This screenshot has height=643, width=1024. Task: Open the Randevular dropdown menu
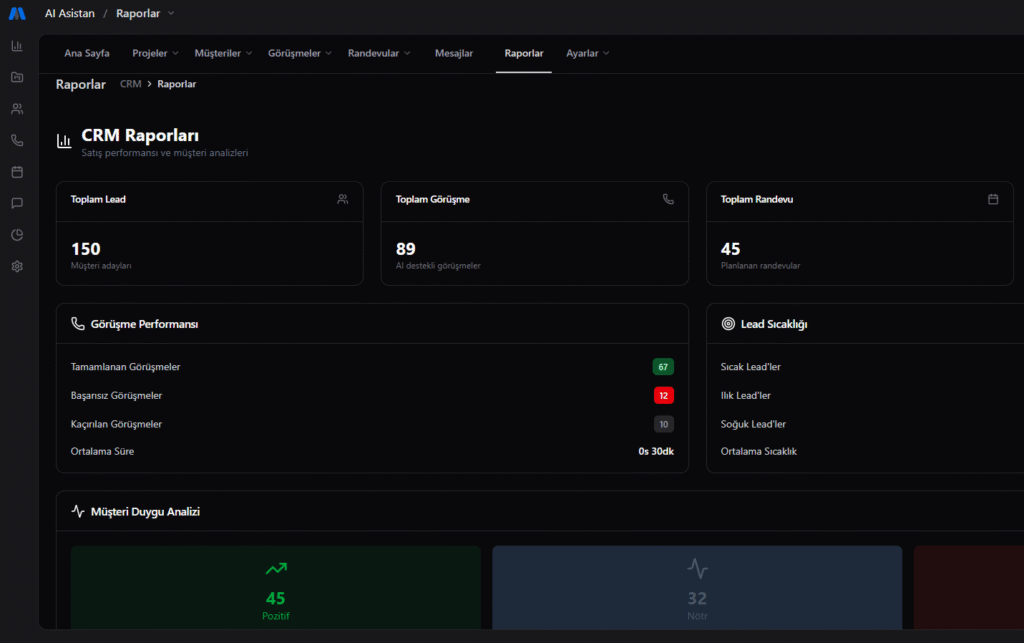[380, 53]
